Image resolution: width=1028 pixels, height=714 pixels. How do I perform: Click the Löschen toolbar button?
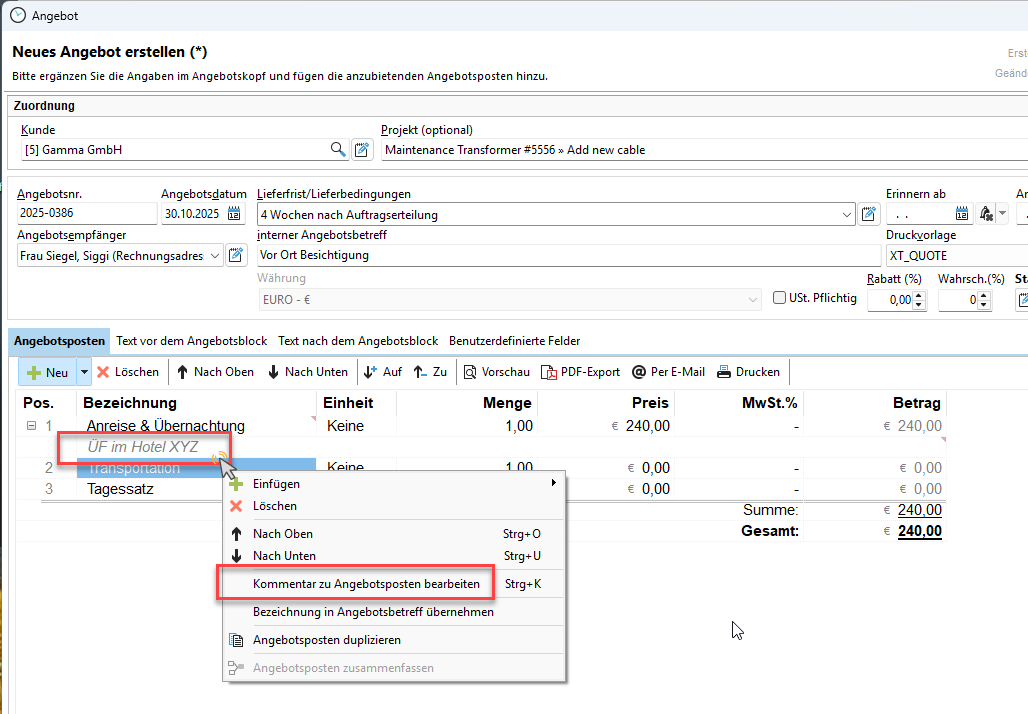click(x=127, y=372)
